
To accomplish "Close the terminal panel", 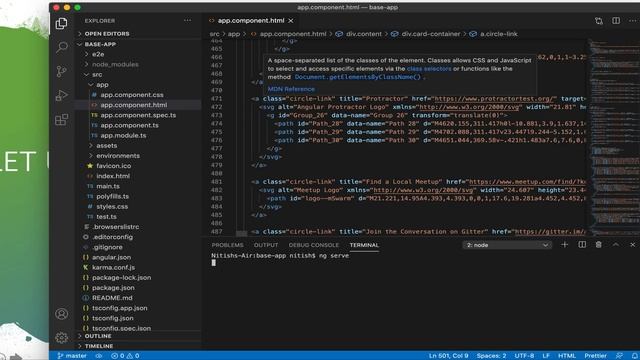I will [x=633, y=244].
